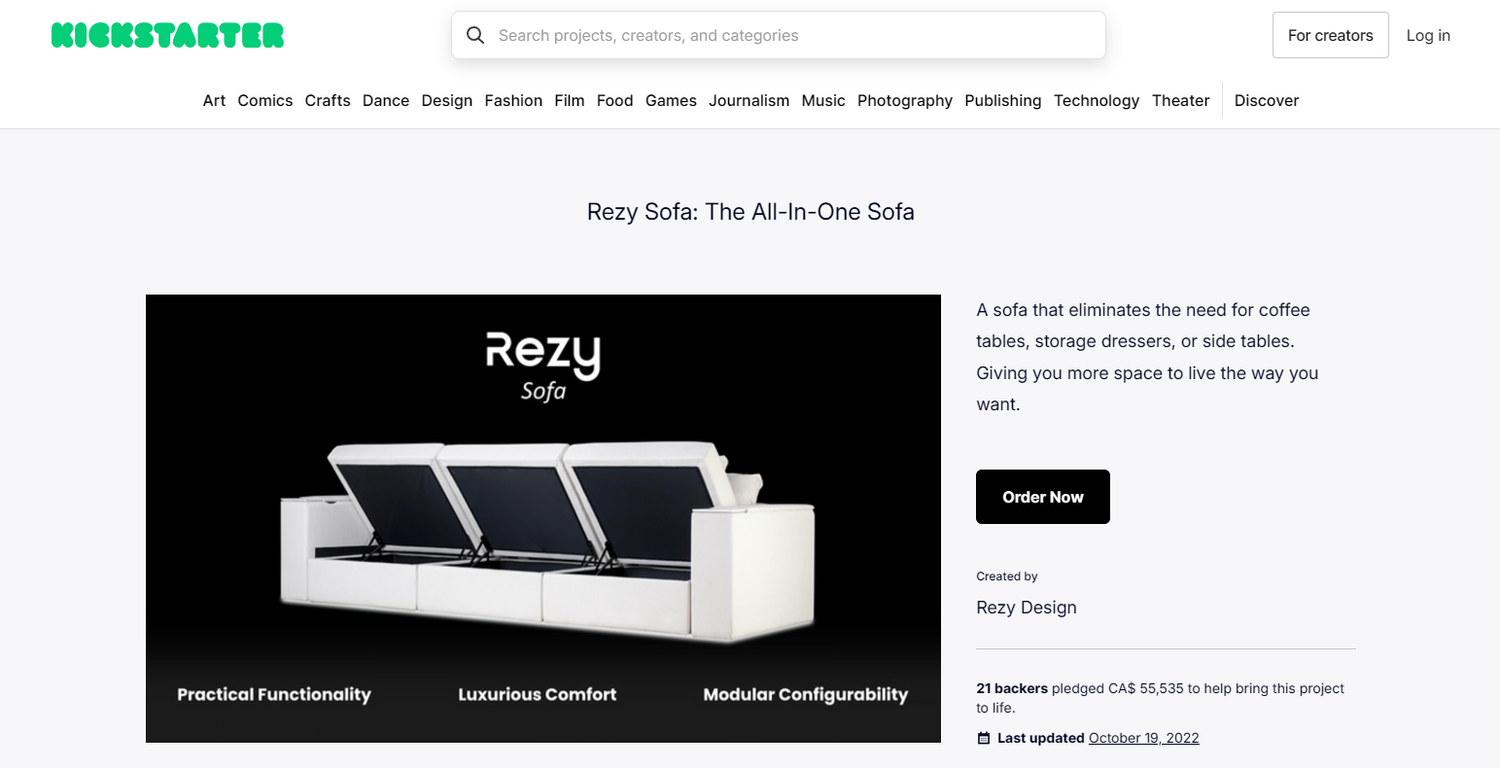Image resolution: width=1500 pixels, height=768 pixels.
Task: Focus the search projects input field
Action: [x=778, y=35]
